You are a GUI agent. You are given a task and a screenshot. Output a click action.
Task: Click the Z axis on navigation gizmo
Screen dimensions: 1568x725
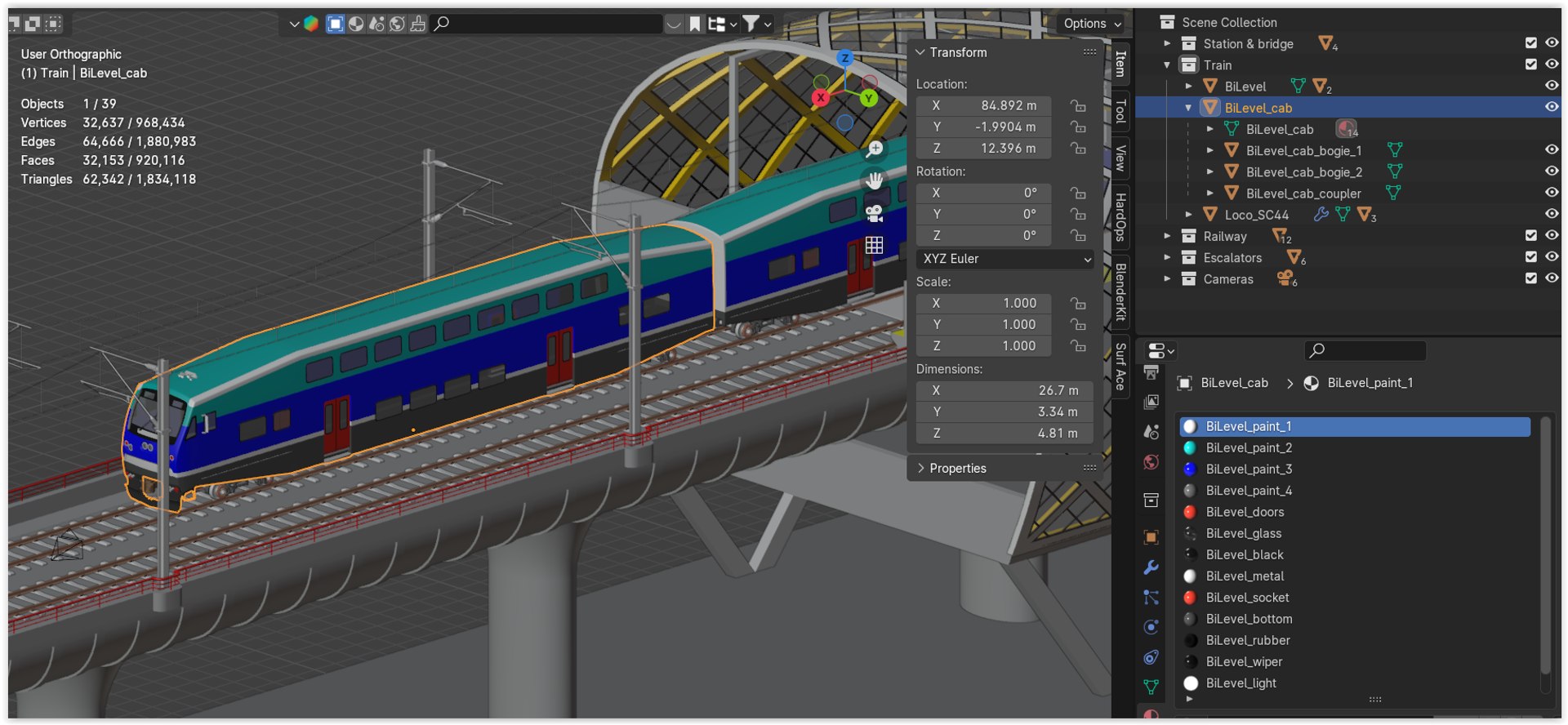pos(845,58)
